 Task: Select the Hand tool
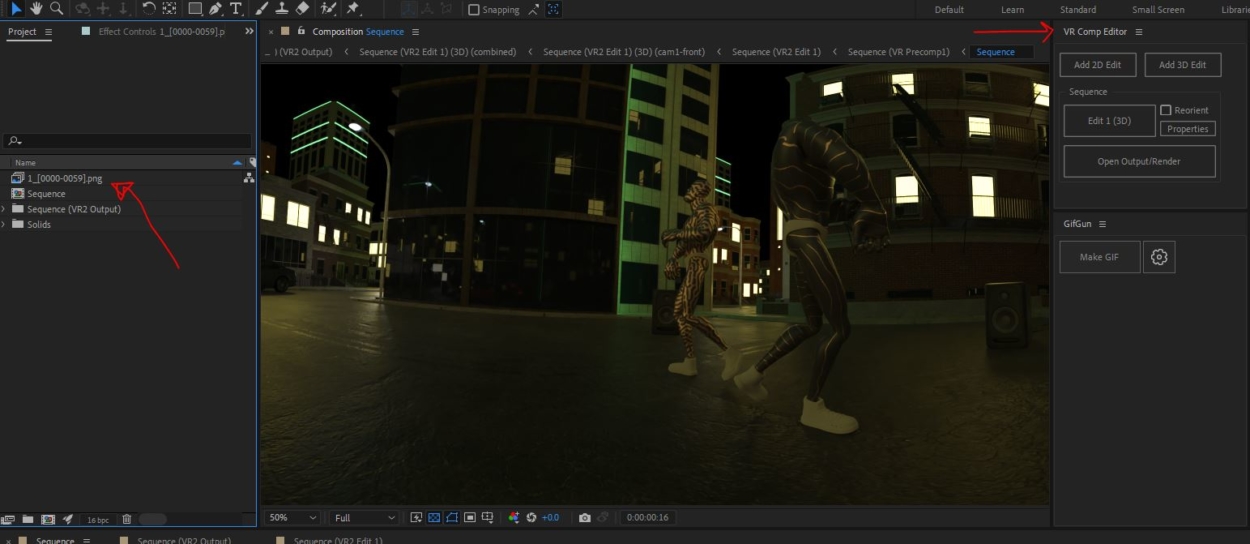[36, 8]
